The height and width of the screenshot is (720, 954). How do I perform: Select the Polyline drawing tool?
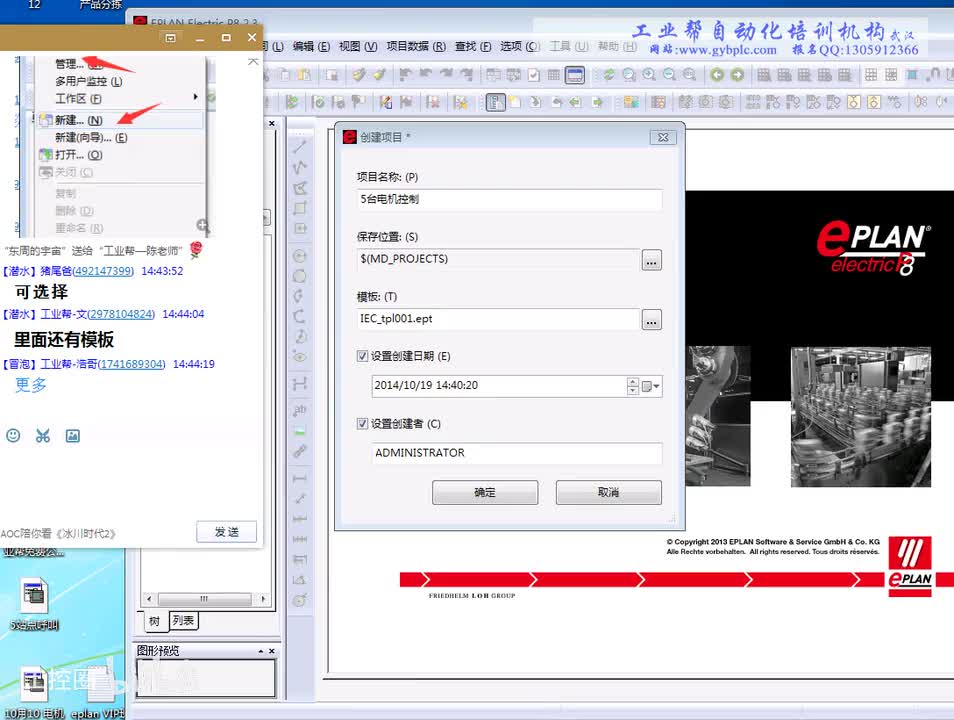[x=300, y=167]
